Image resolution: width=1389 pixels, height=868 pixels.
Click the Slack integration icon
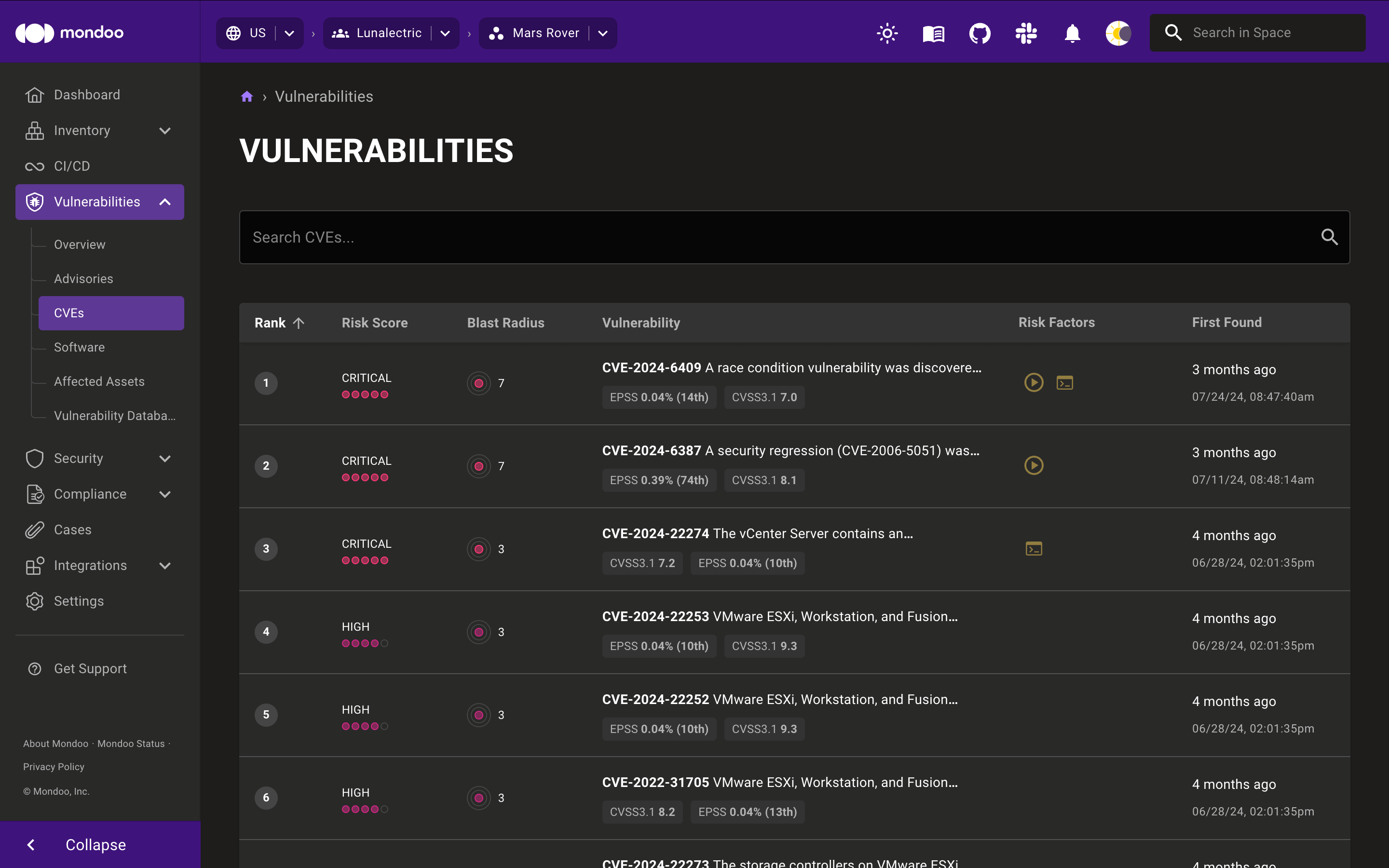pyautogui.click(x=1026, y=33)
